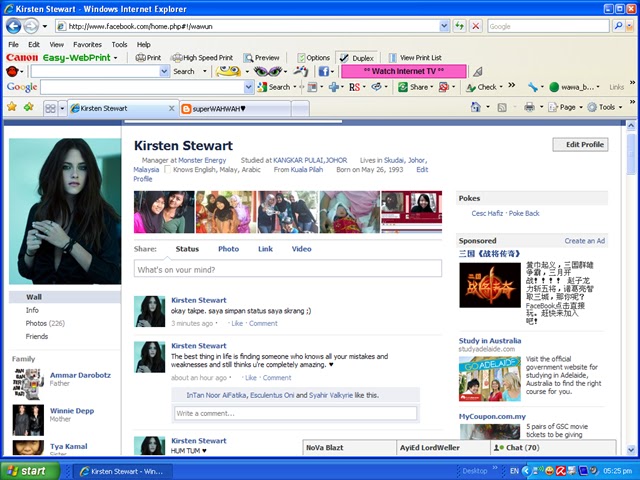Viewport: 640px width, 480px height.
Task: Click the Watch Internet TV pink button
Action: point(404,71)
